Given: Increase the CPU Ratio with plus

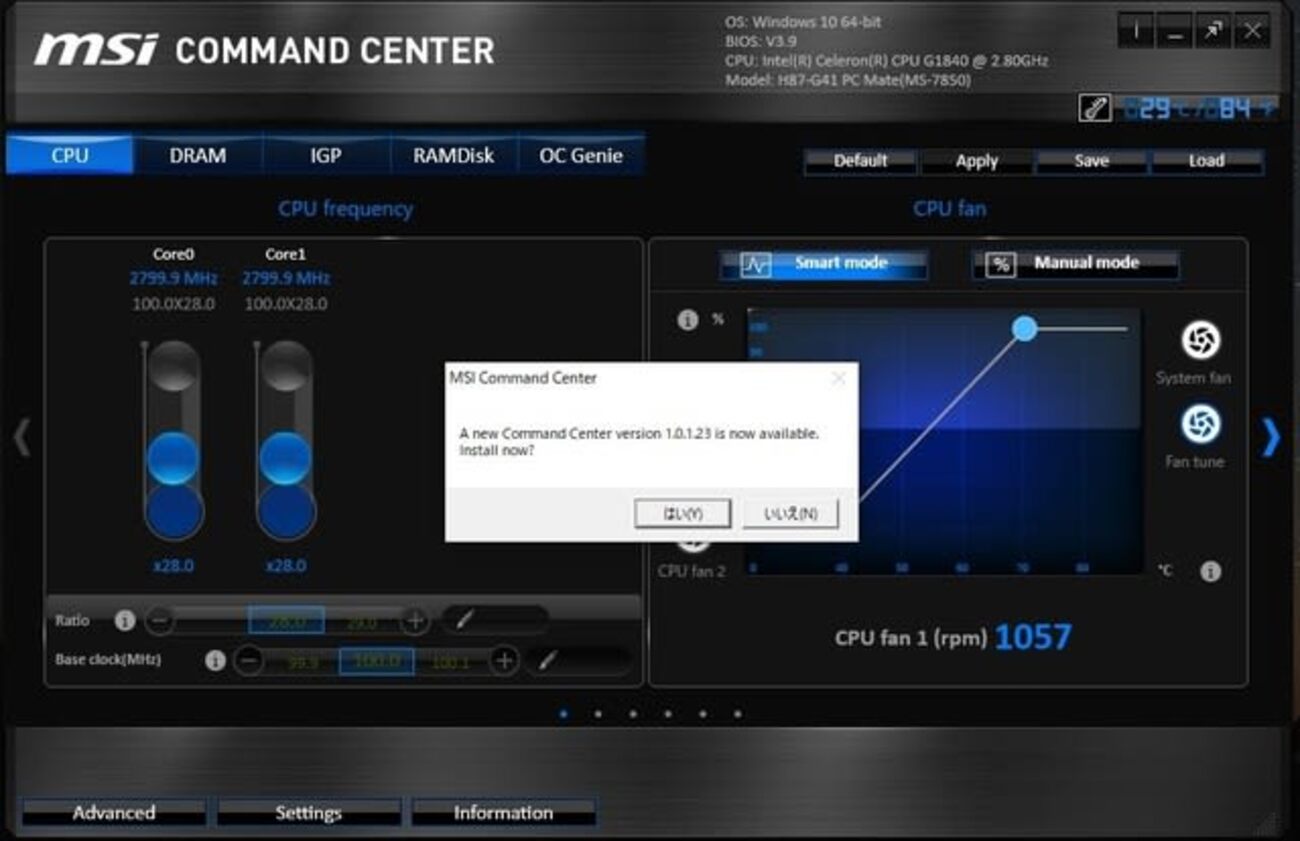Looking at the screenshot, I should click(x=415, y=621).
